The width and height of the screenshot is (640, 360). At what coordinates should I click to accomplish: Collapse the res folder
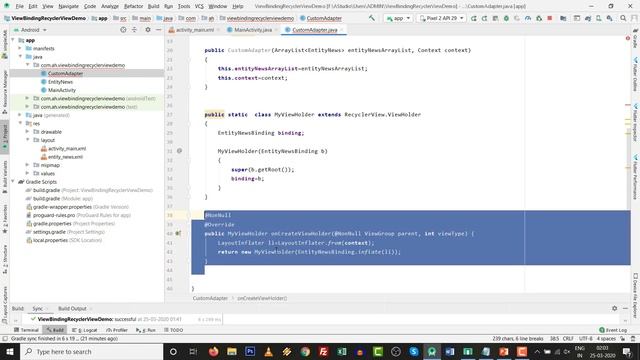pos(20,123)
